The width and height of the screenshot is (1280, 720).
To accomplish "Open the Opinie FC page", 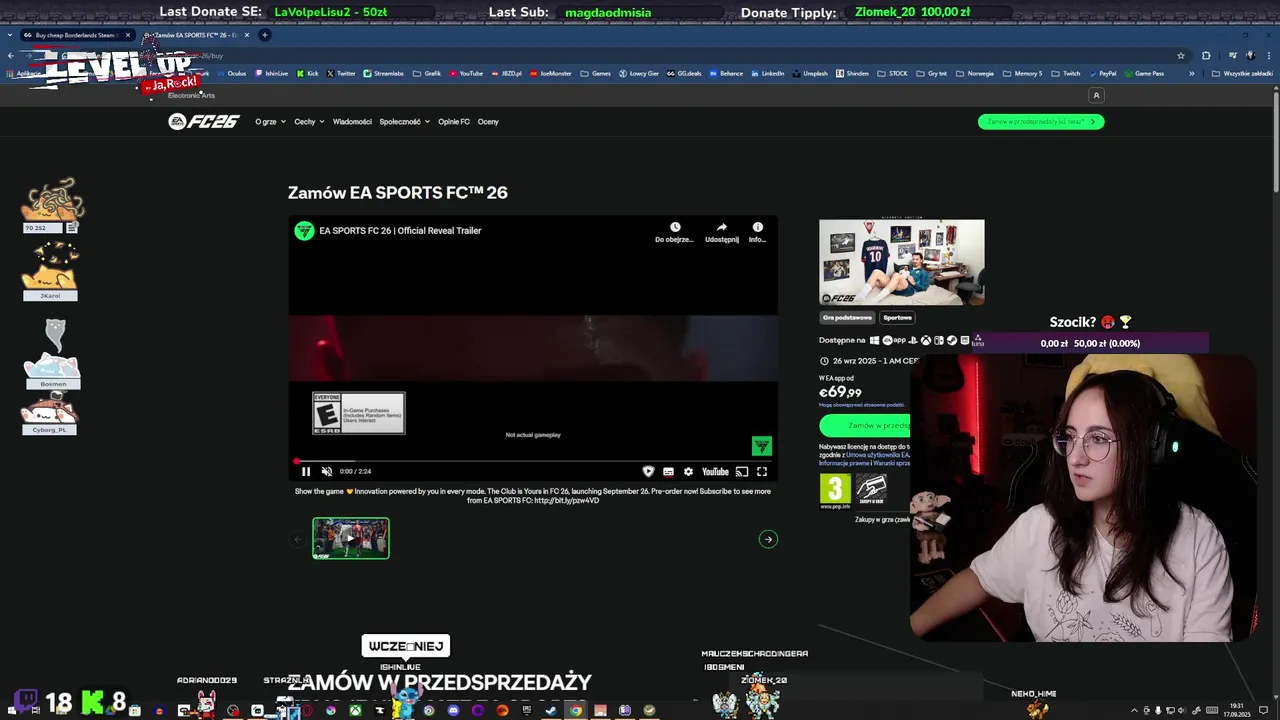I will pyautogui.click(x=454, y=122).
